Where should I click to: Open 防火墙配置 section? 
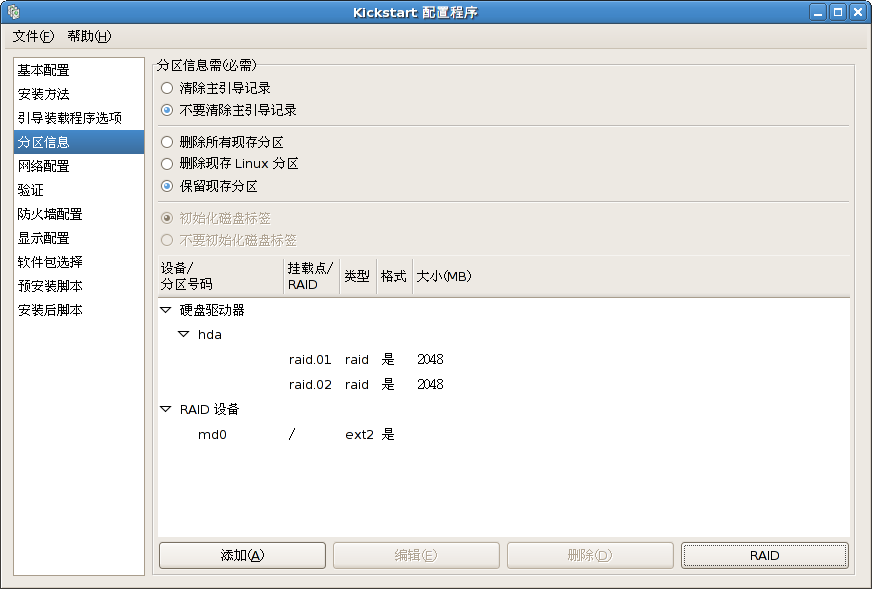click(x=78, y=214)
